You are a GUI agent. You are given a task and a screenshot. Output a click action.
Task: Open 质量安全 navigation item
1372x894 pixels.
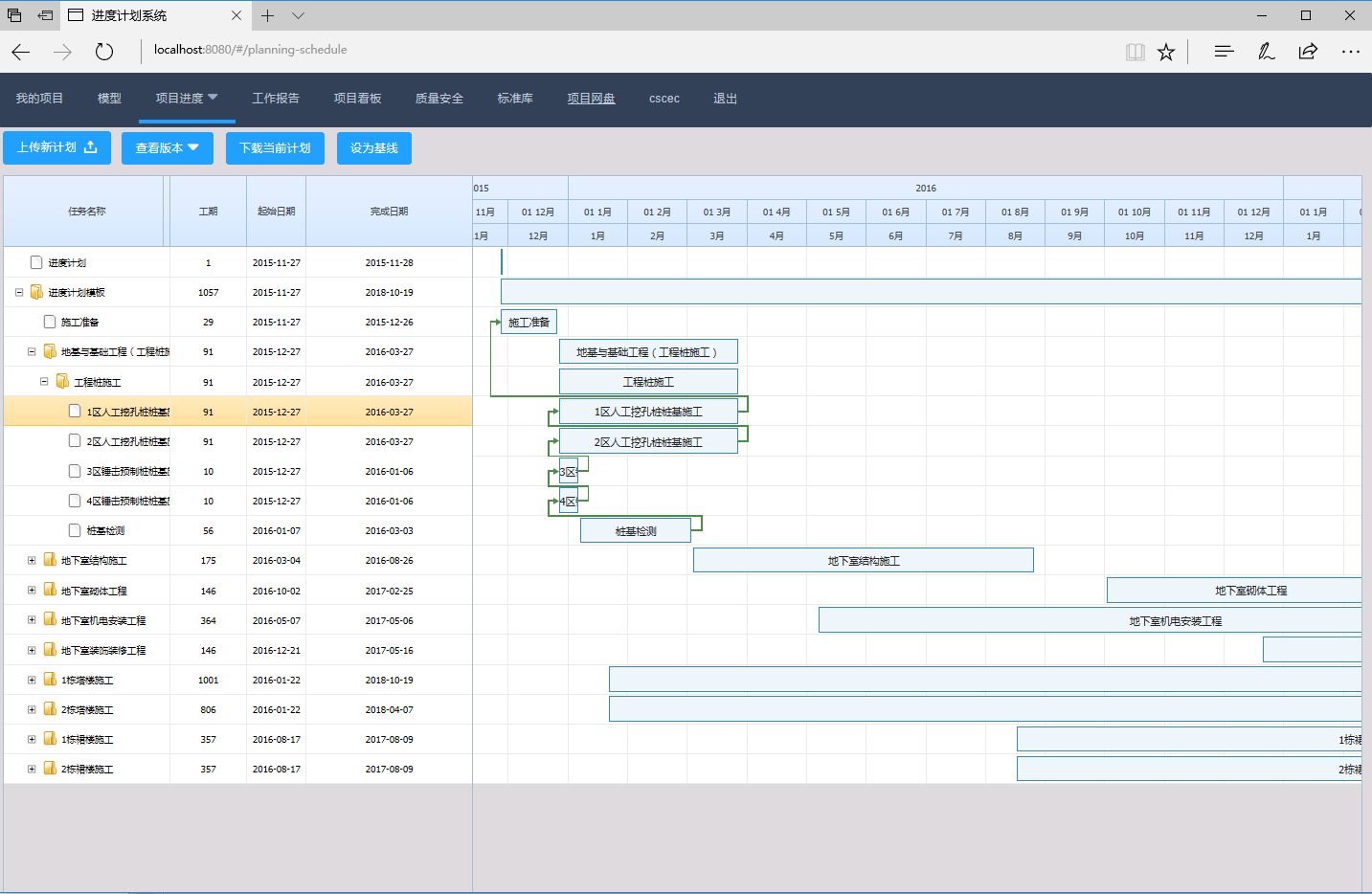coord(439,99)
